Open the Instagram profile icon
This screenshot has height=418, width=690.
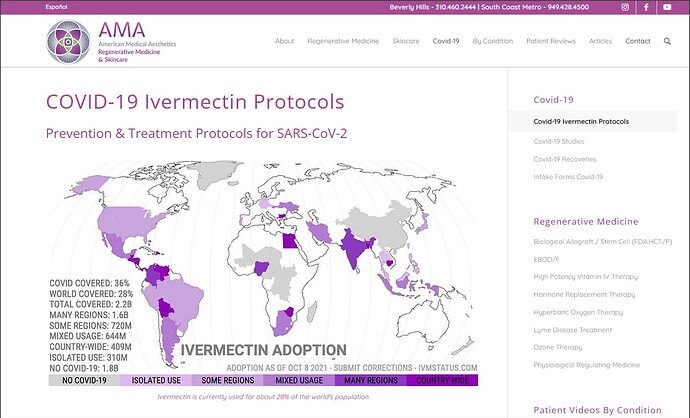[x=625, y=7]
